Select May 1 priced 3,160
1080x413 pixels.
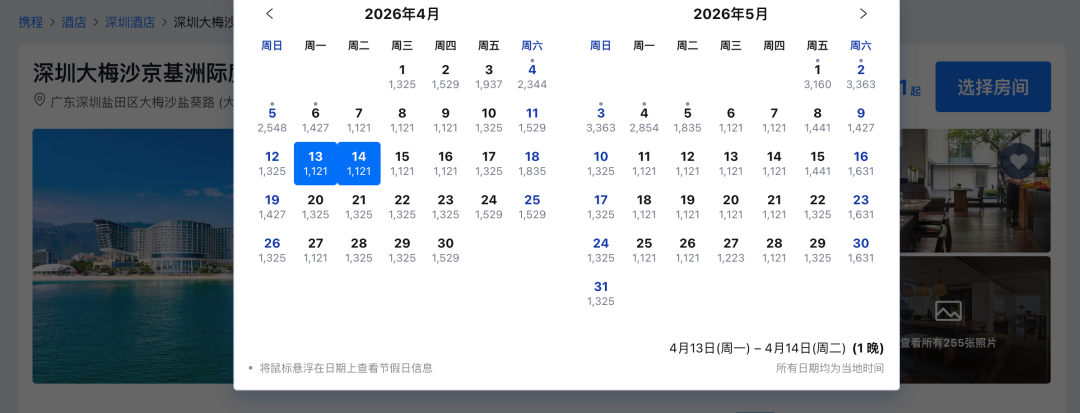click(818, 76)
